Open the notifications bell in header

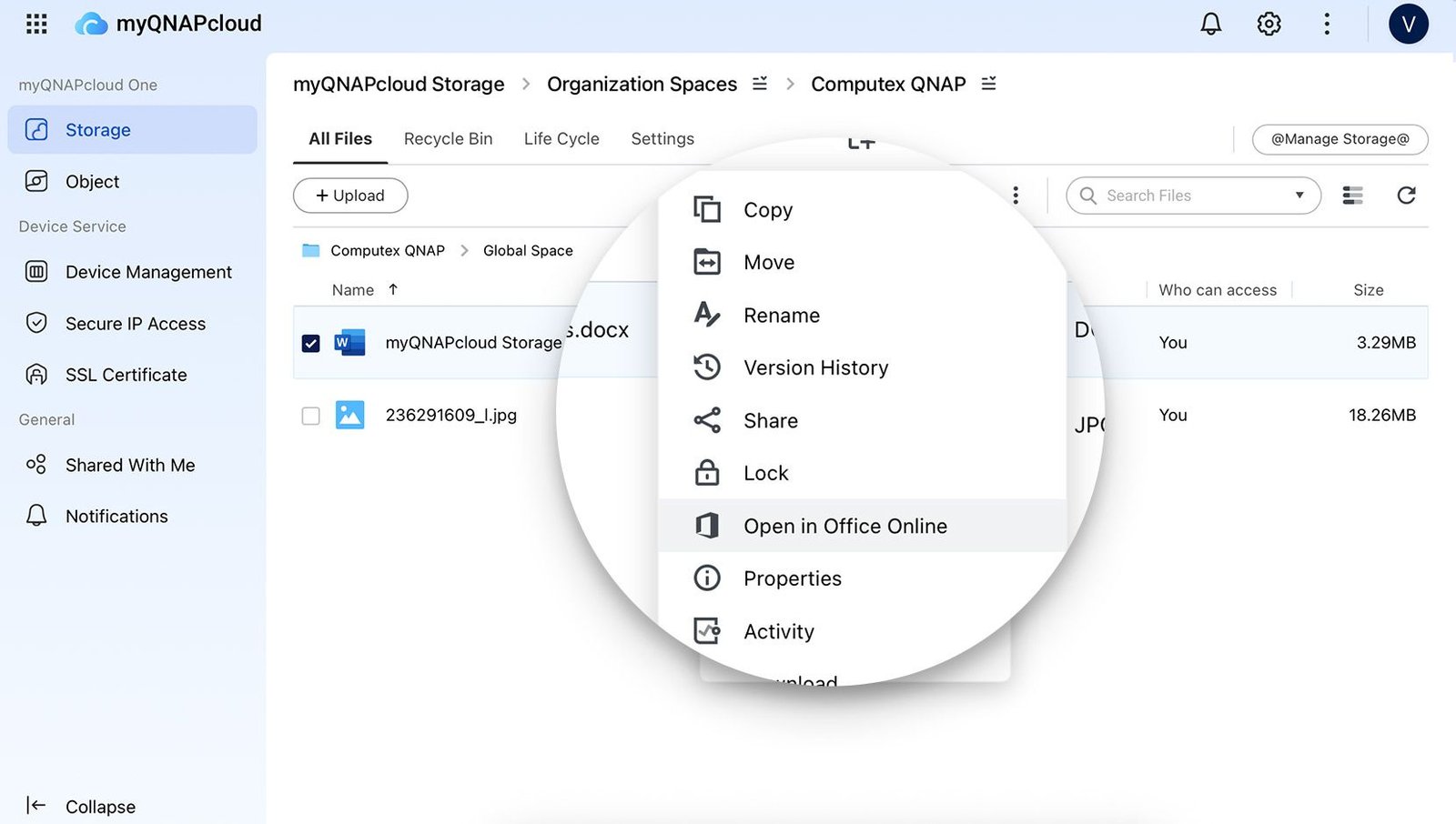(x=1211, y=24)
